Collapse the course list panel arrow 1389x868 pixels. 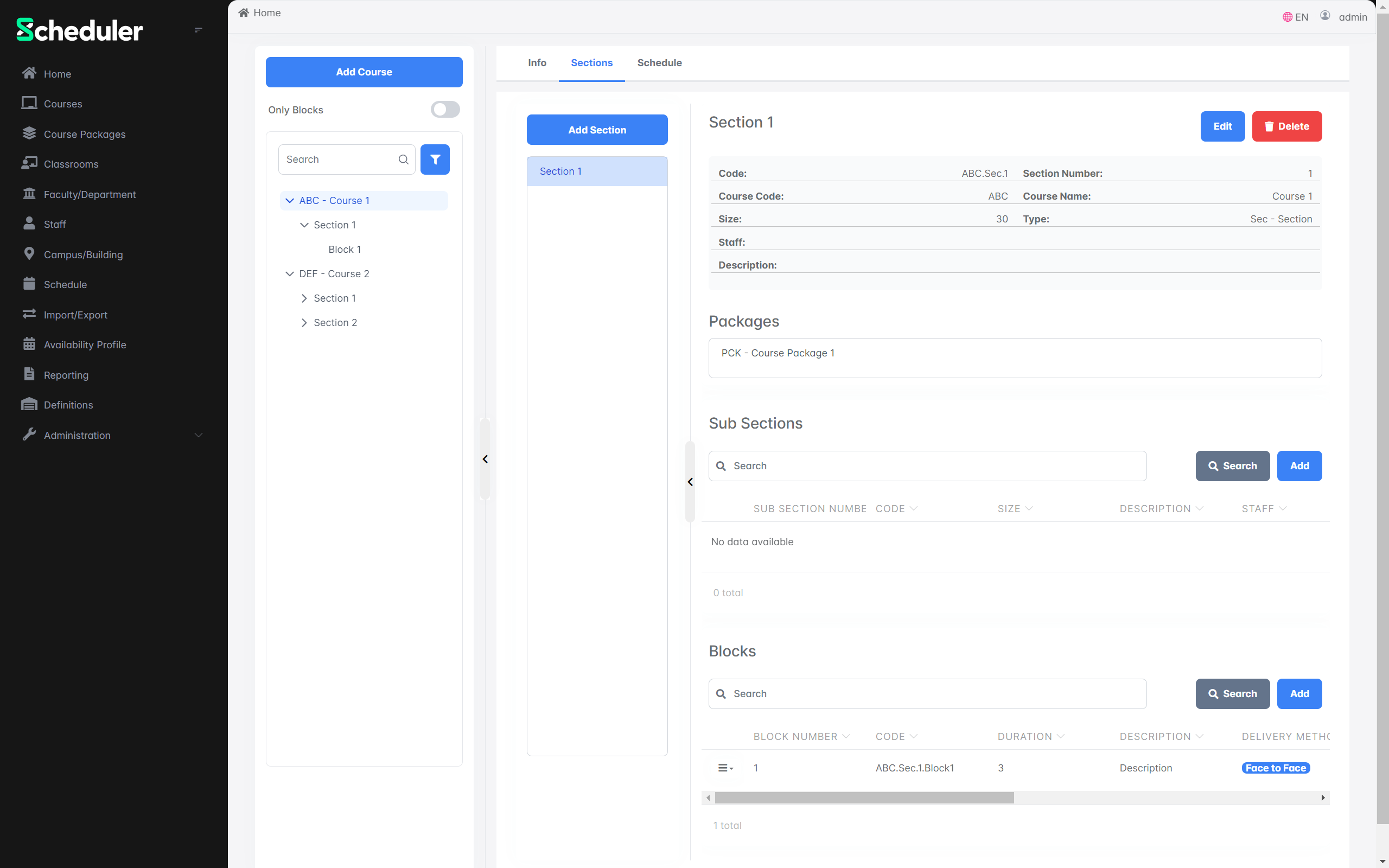[485, 459]
